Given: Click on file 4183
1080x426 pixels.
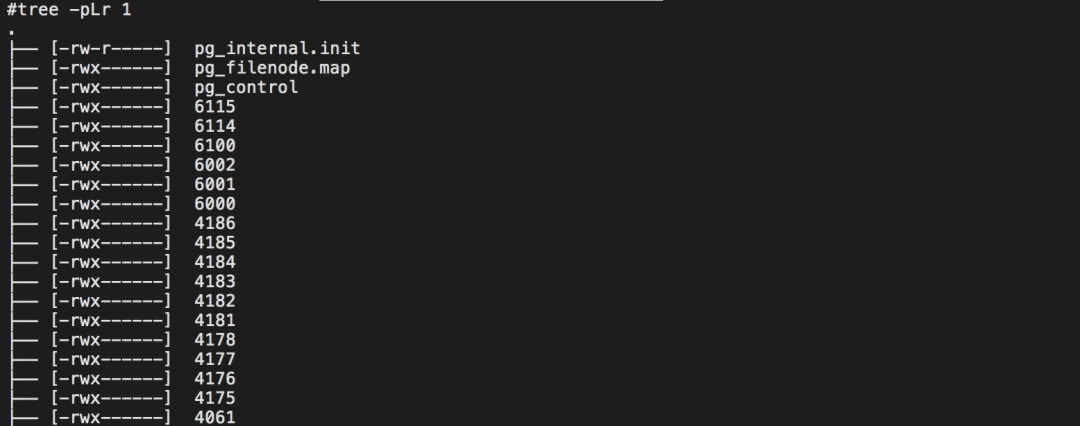Looking at the screenshot, I should click(x=215, y=282).
